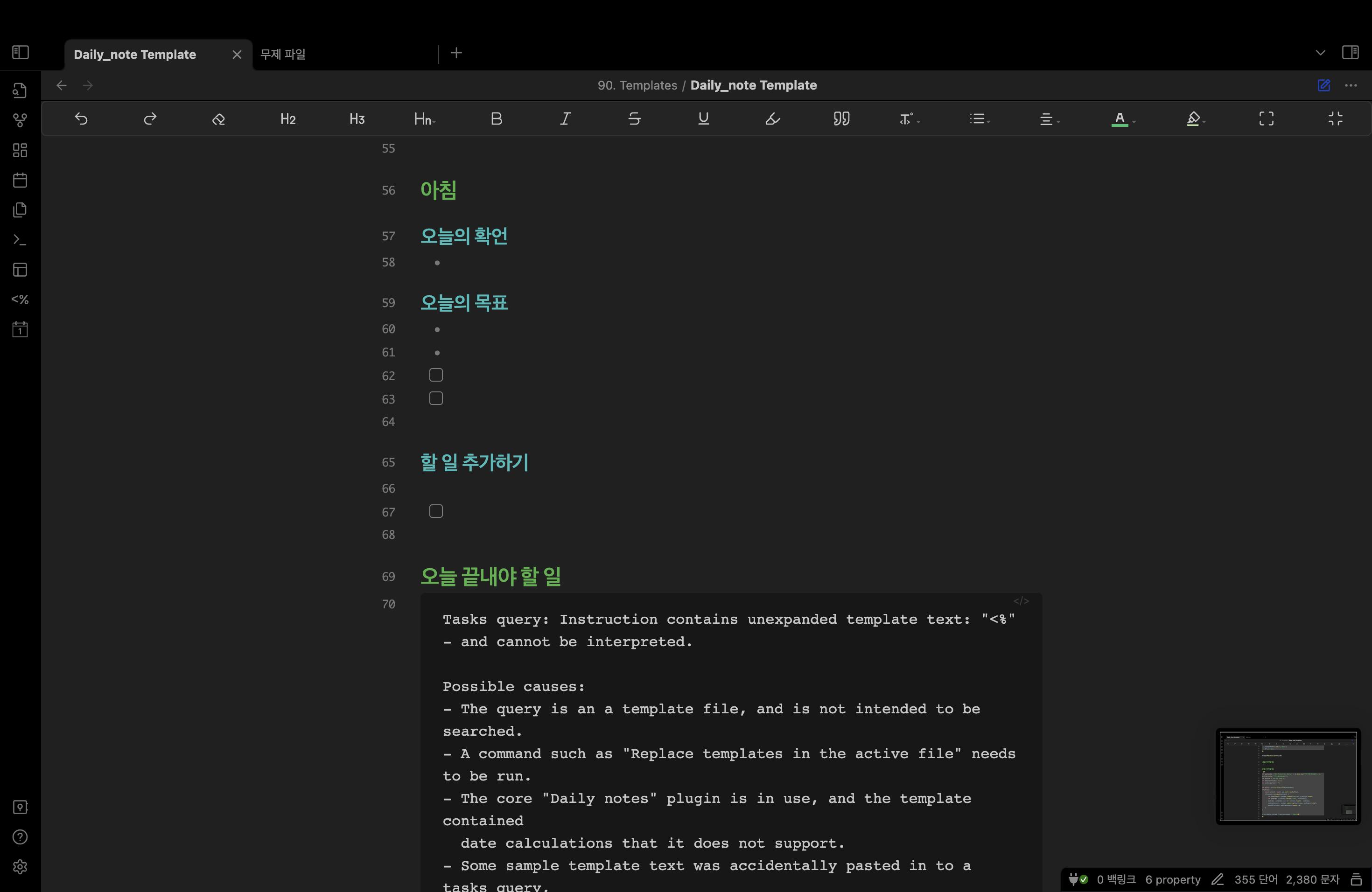Show 0 백링크 backlinks in status bar
The image size is (1372, 892).
click(1116, 880)
